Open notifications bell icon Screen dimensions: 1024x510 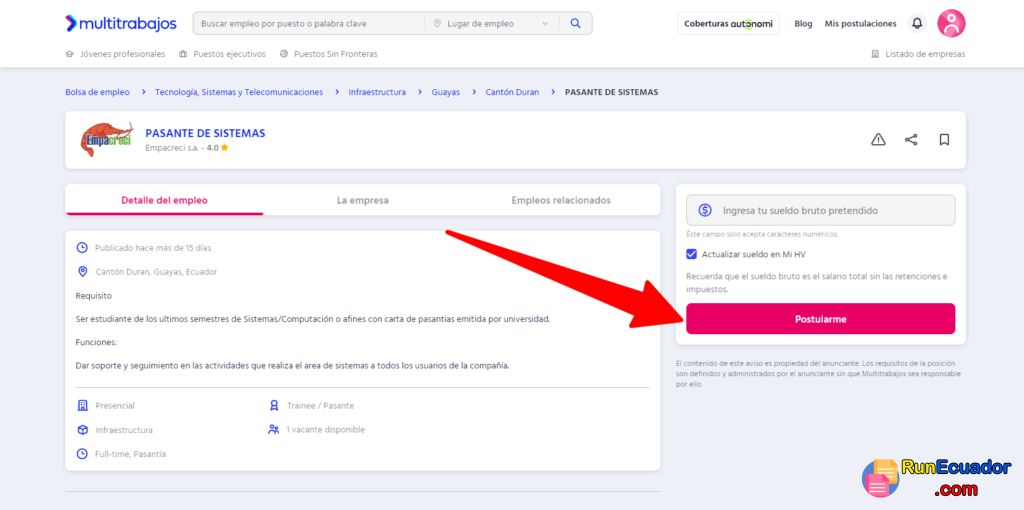point(918,24)
